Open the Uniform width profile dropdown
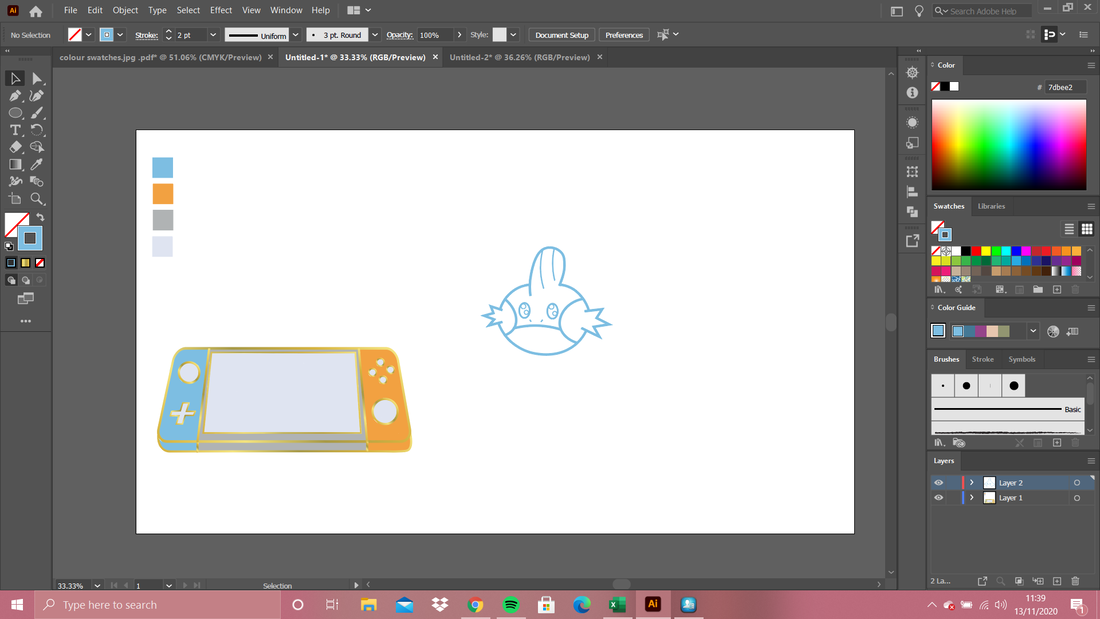The width and height of the screenshot is (1100, 619). (x=295, y=35)
